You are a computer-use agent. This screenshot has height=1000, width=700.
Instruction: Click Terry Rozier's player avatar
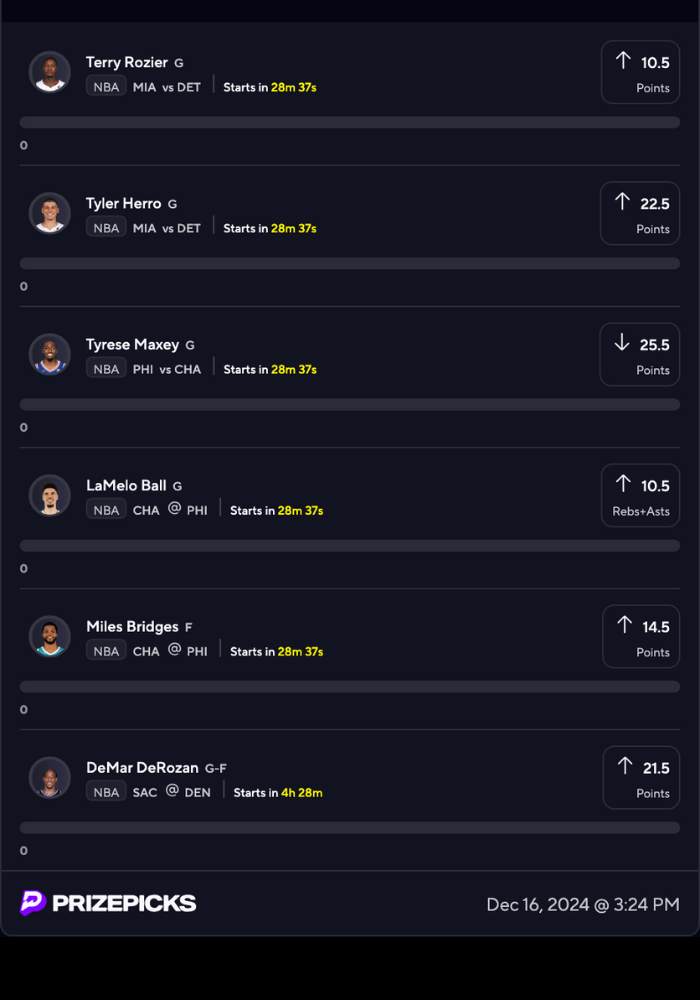click(50, 72)
